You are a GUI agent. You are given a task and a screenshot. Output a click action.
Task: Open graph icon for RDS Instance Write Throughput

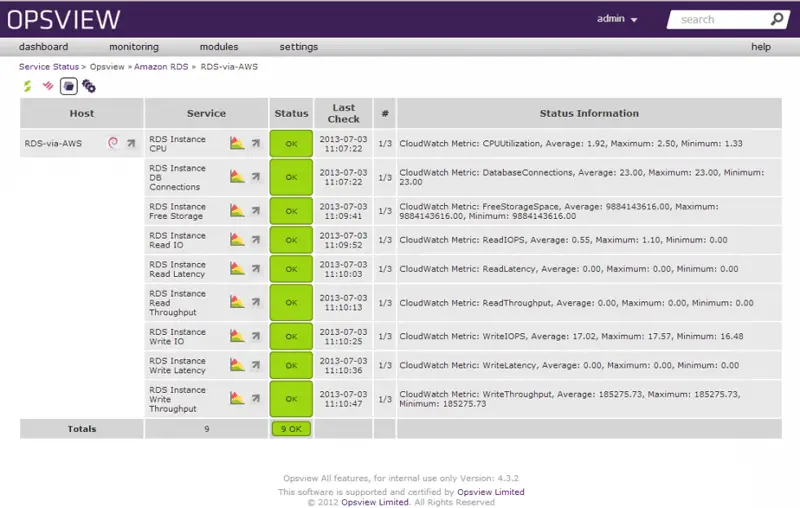pos(237,398)
